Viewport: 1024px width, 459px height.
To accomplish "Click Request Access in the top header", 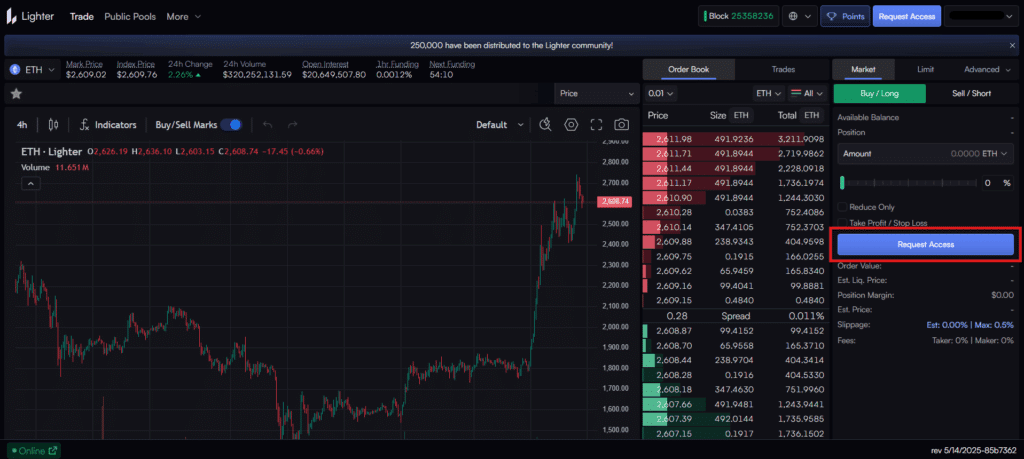I will click(x=906, y=16).
